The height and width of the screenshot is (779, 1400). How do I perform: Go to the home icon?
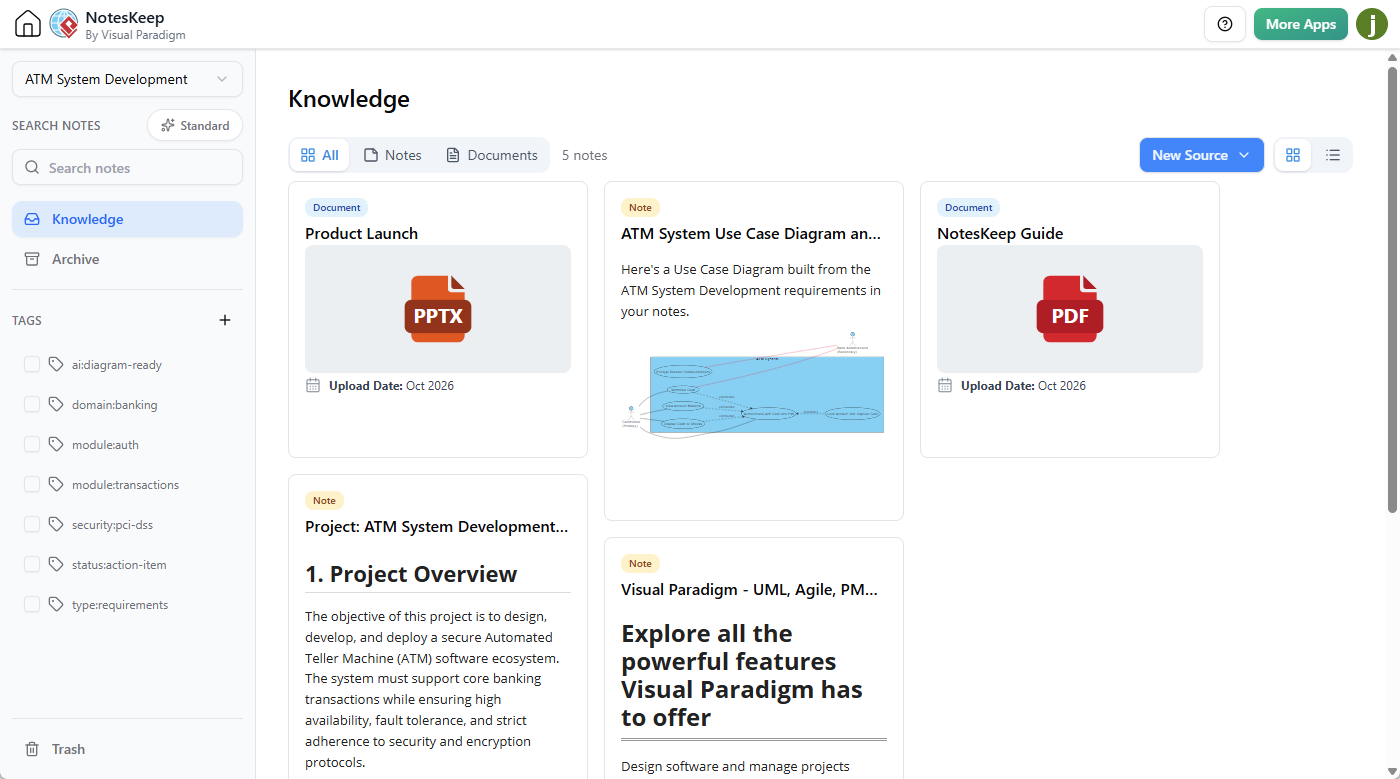28,24
